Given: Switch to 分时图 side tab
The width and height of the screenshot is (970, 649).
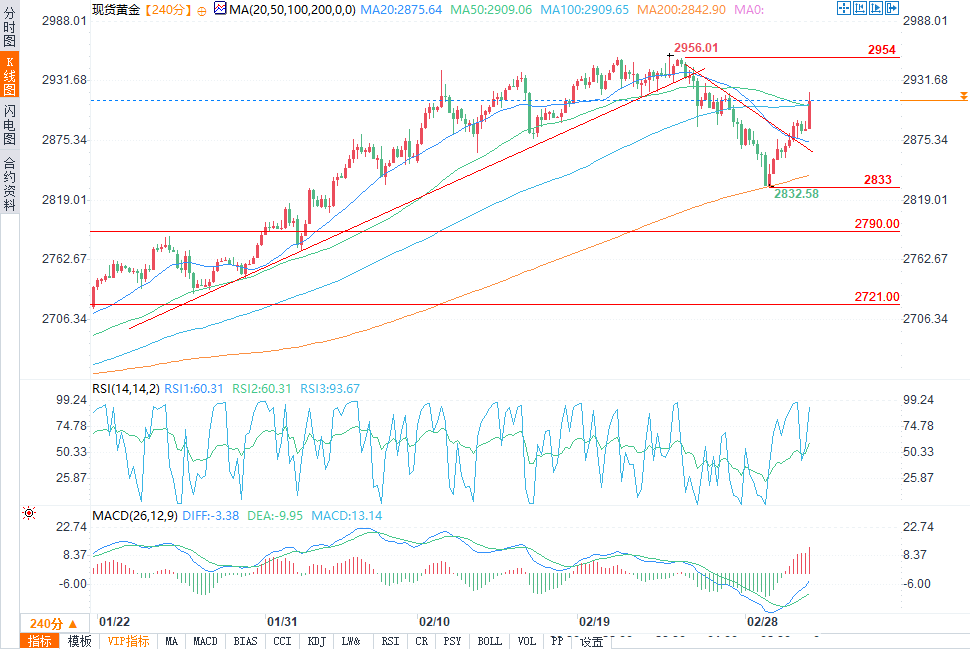Looking at the screenshot, I should tap(9, 26).
